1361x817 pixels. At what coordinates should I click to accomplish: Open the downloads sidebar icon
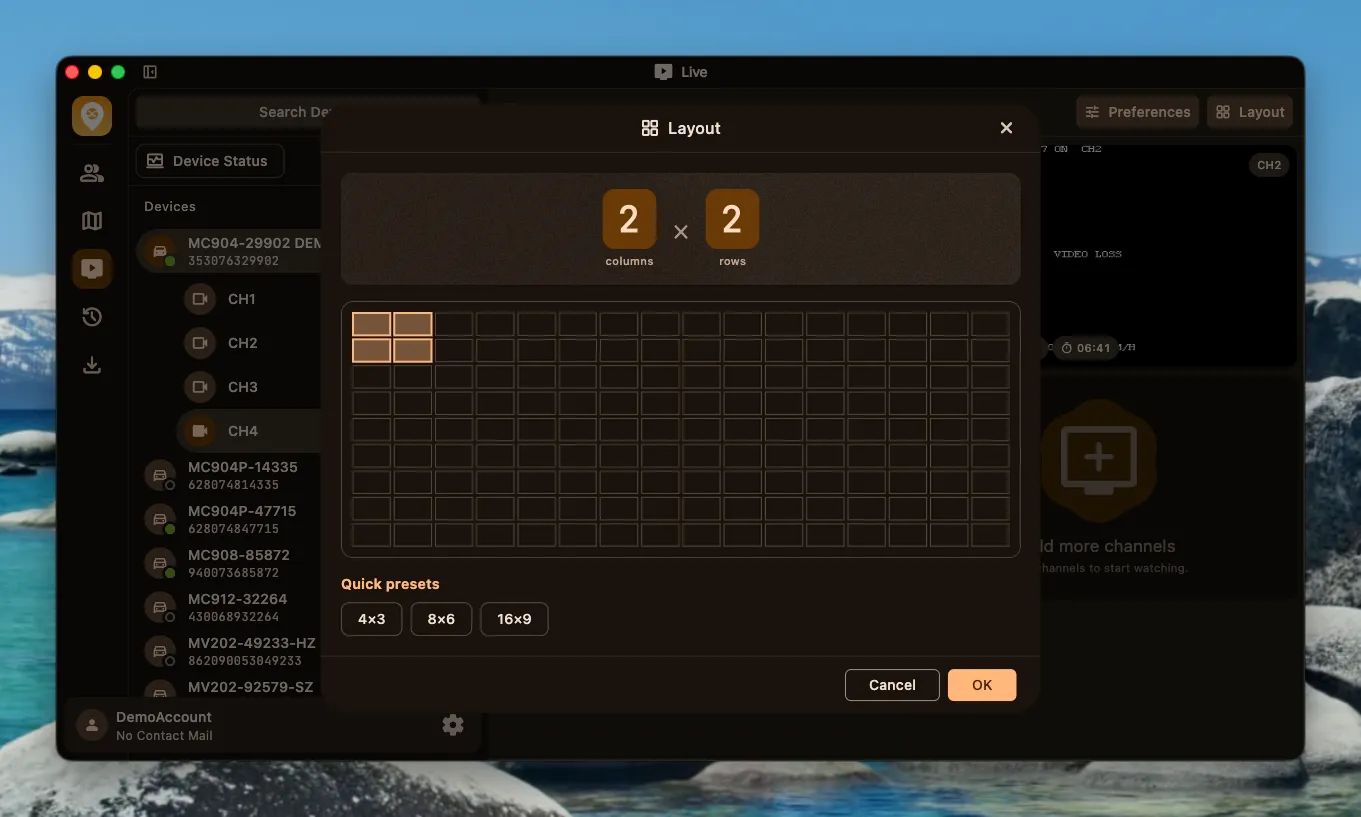tap(92, 365)
